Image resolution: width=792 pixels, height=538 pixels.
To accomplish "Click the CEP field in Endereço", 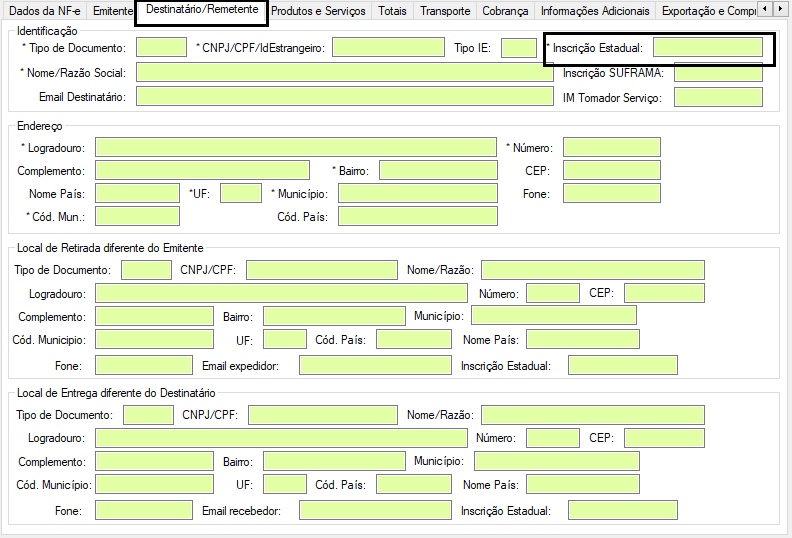I will pos(611,170).
